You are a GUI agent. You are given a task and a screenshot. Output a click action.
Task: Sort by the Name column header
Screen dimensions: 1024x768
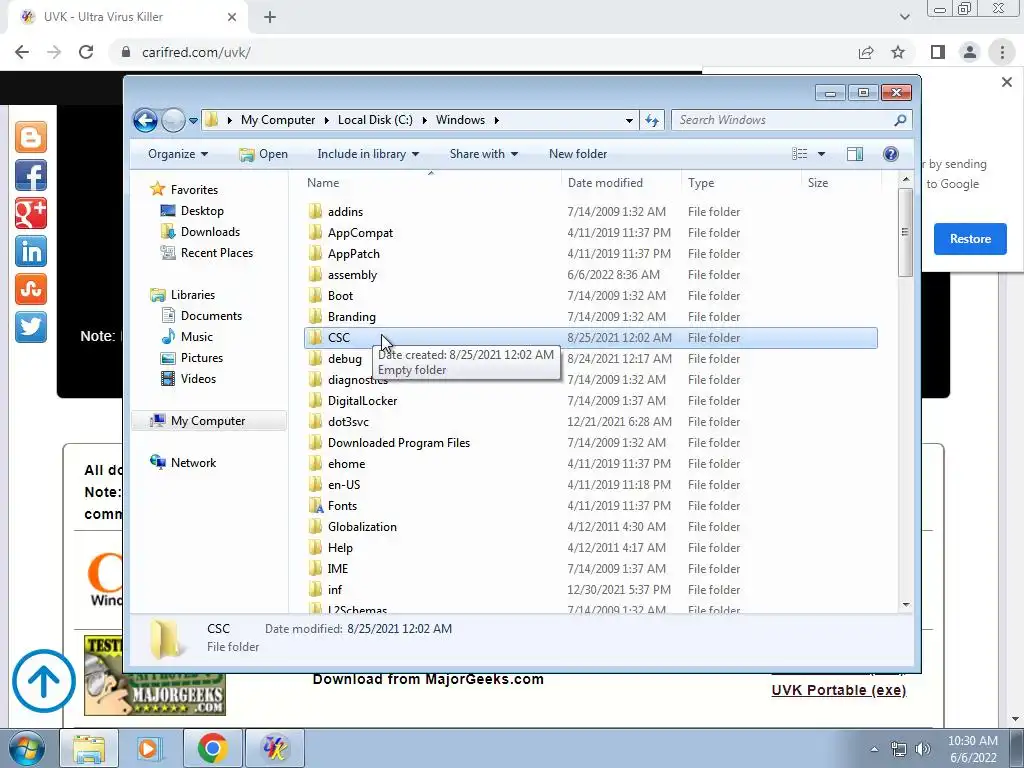[431, 183]
